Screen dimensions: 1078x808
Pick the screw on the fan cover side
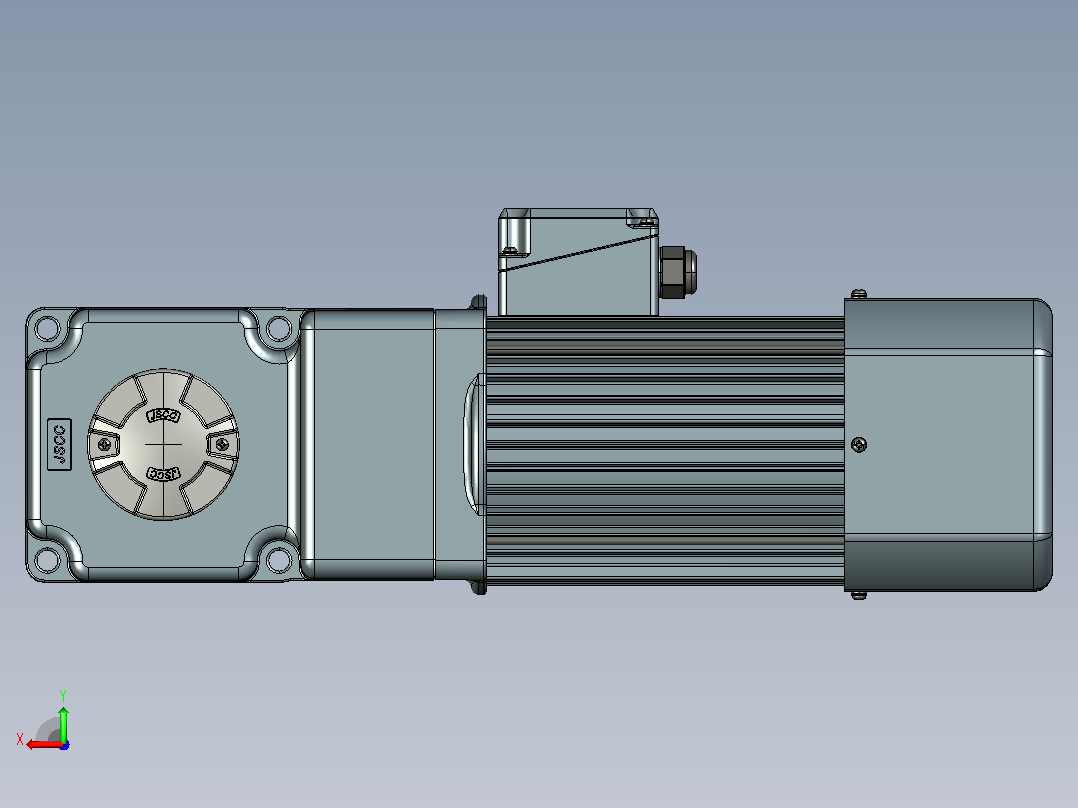(x=859, y=445)
